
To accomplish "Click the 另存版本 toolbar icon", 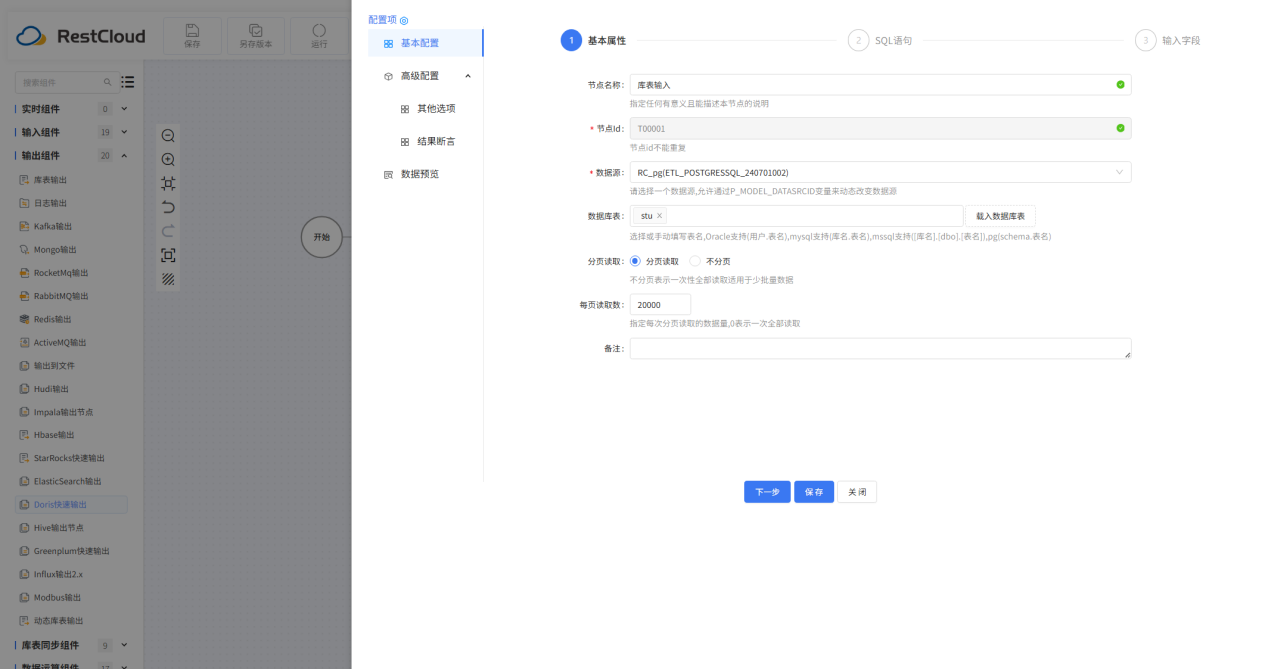I will (x=256, y=31).
